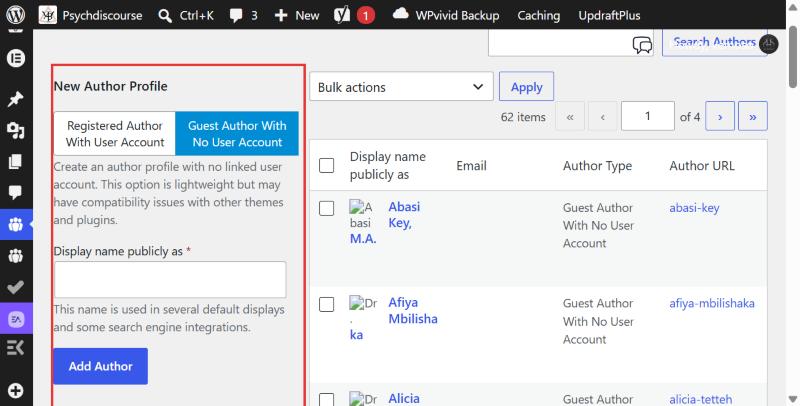Click the Email column header
This screenshot has height=406, width=800.
pyautogui.click(x=471, y=165)
